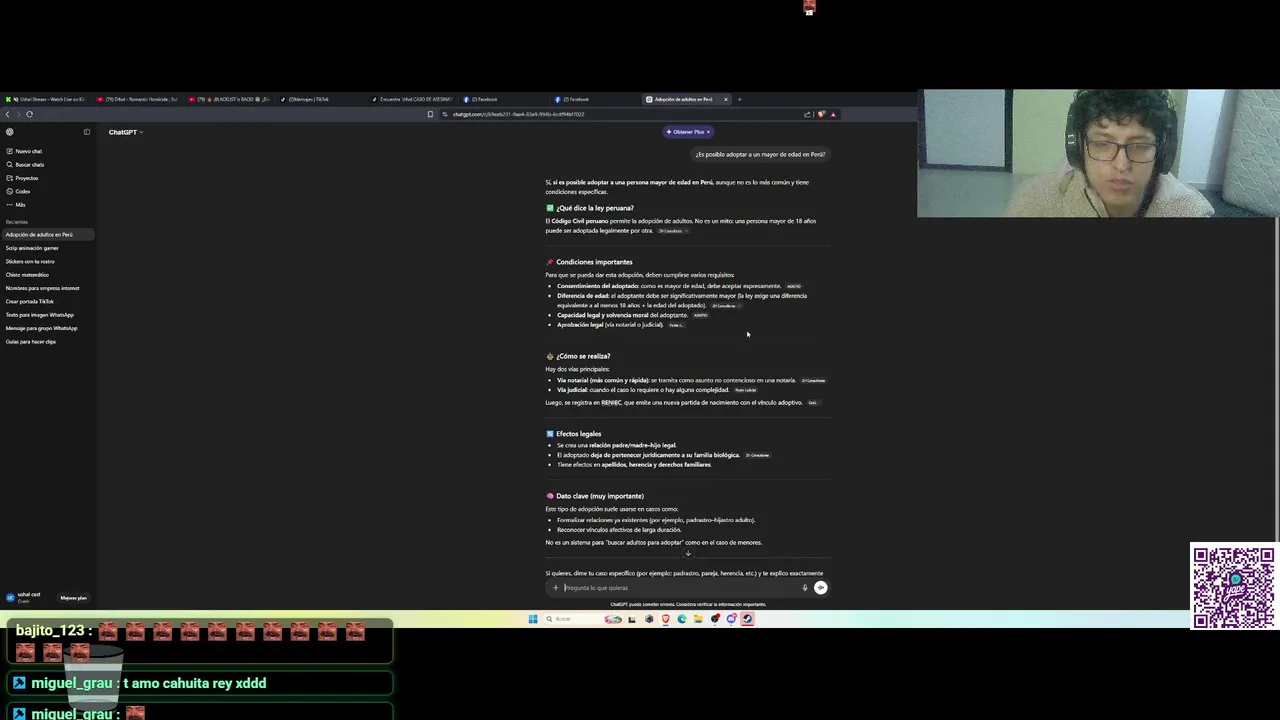1280x720 pixels.
Task: Open chat 'Scrip animación gamer'
Action: [x=47, y=248]
